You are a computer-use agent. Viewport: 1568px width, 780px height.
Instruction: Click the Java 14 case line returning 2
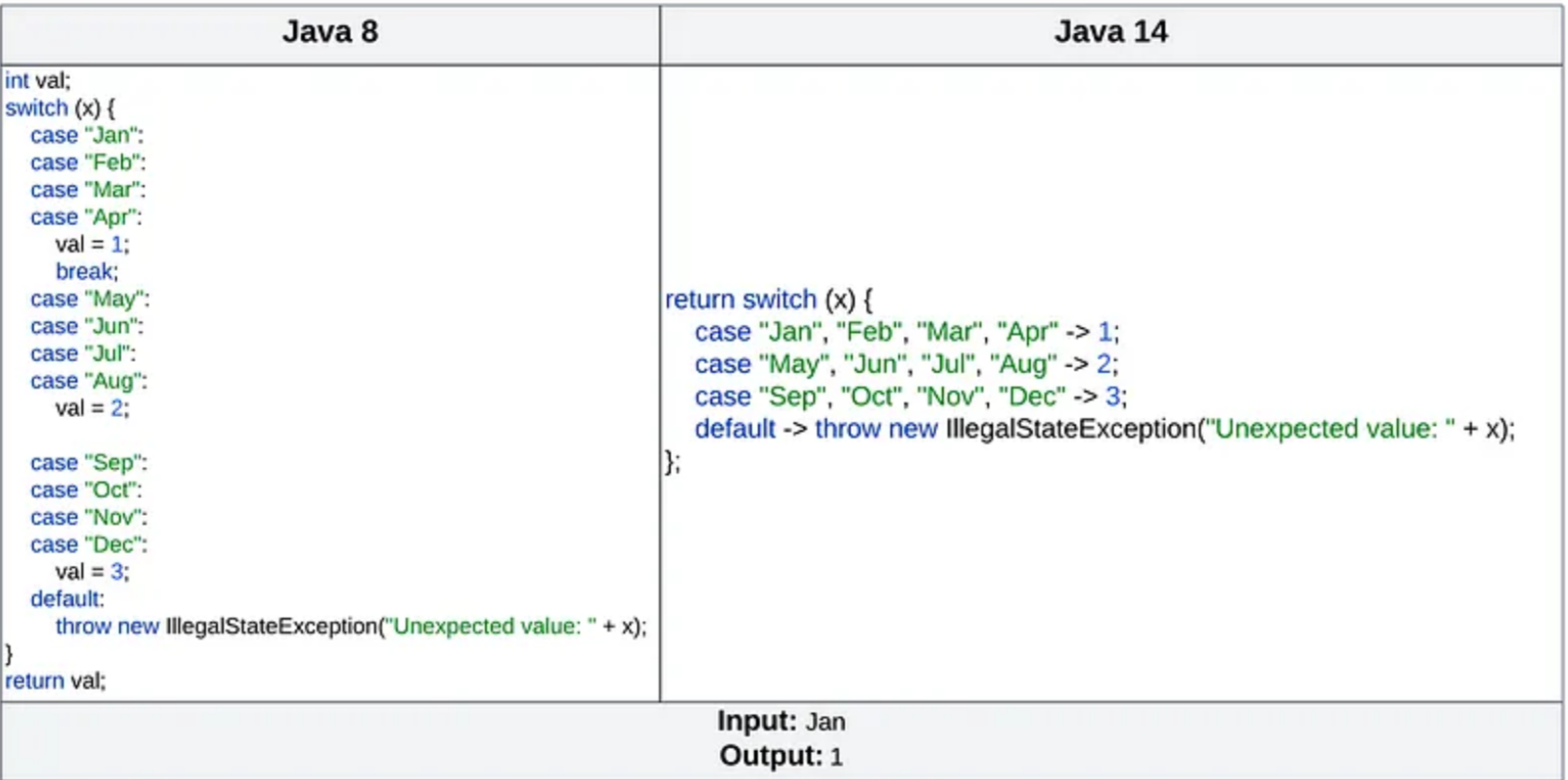(x=906, y=364)
